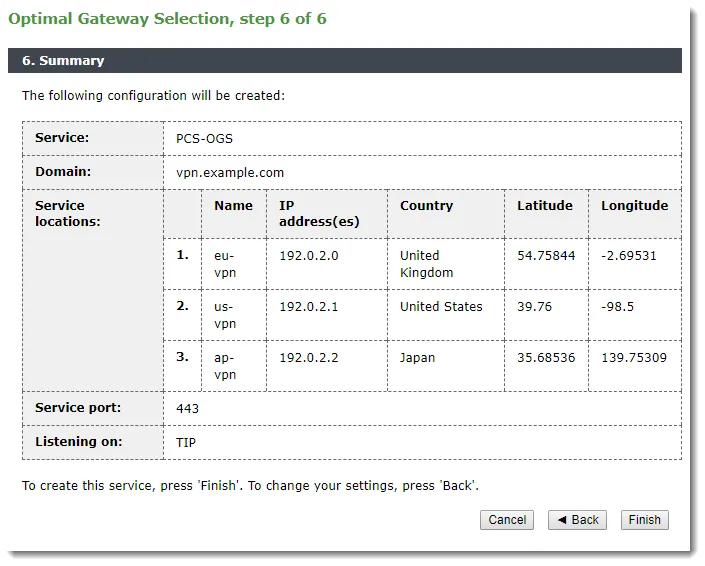Select the vpn.example.com domain value
Image resolution: width=705 pixels, height=566 pixels.
point(230,173)
